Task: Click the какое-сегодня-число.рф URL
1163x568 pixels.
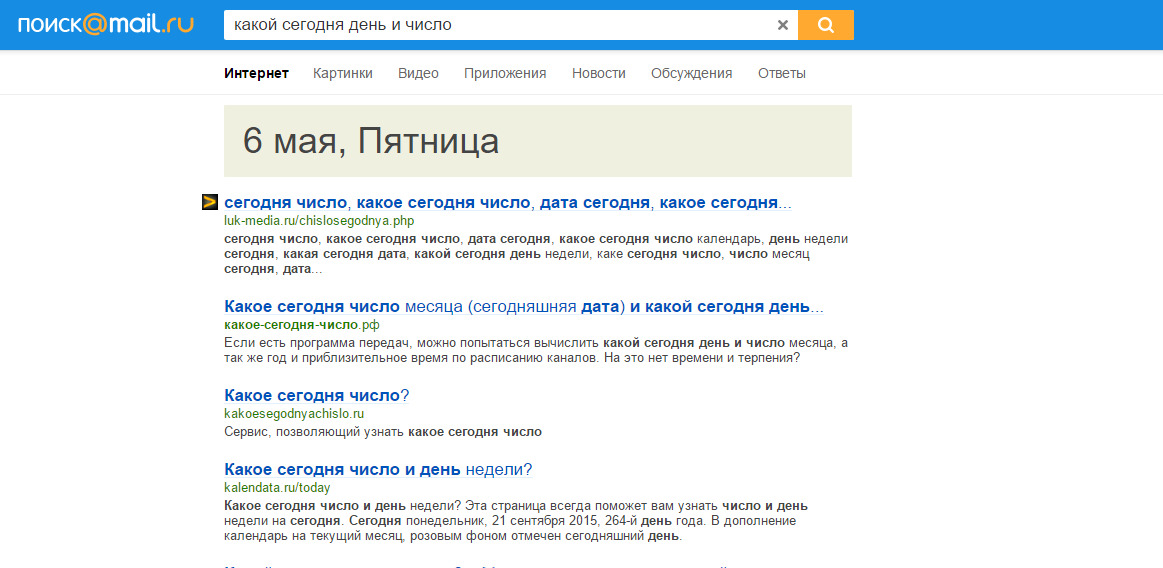Action: coord(302,325)
